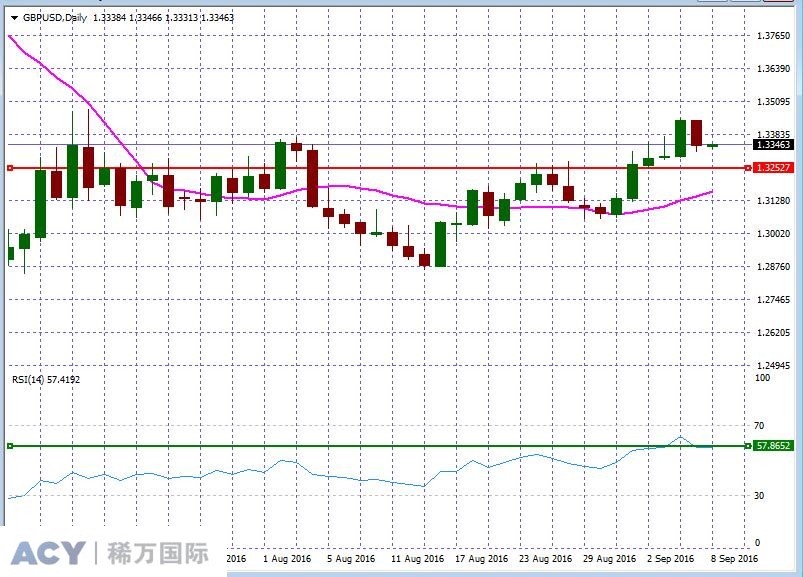Image resolution: width=803 pixels, height=577 pixels.
Task: Click the 8 Sep 2016 date label
Action: [x=734, y=559]
